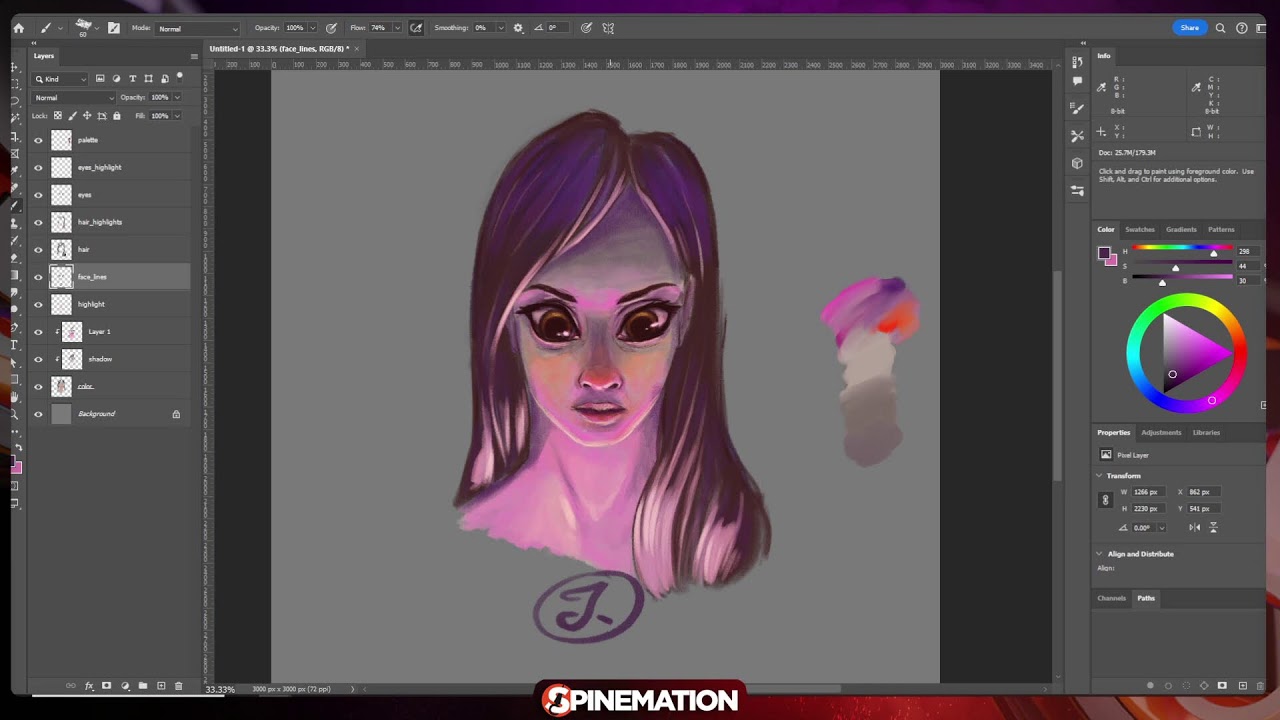Toggle the airbrush build-up icon
Viewport: 1280px width, 720px height.
416,28
